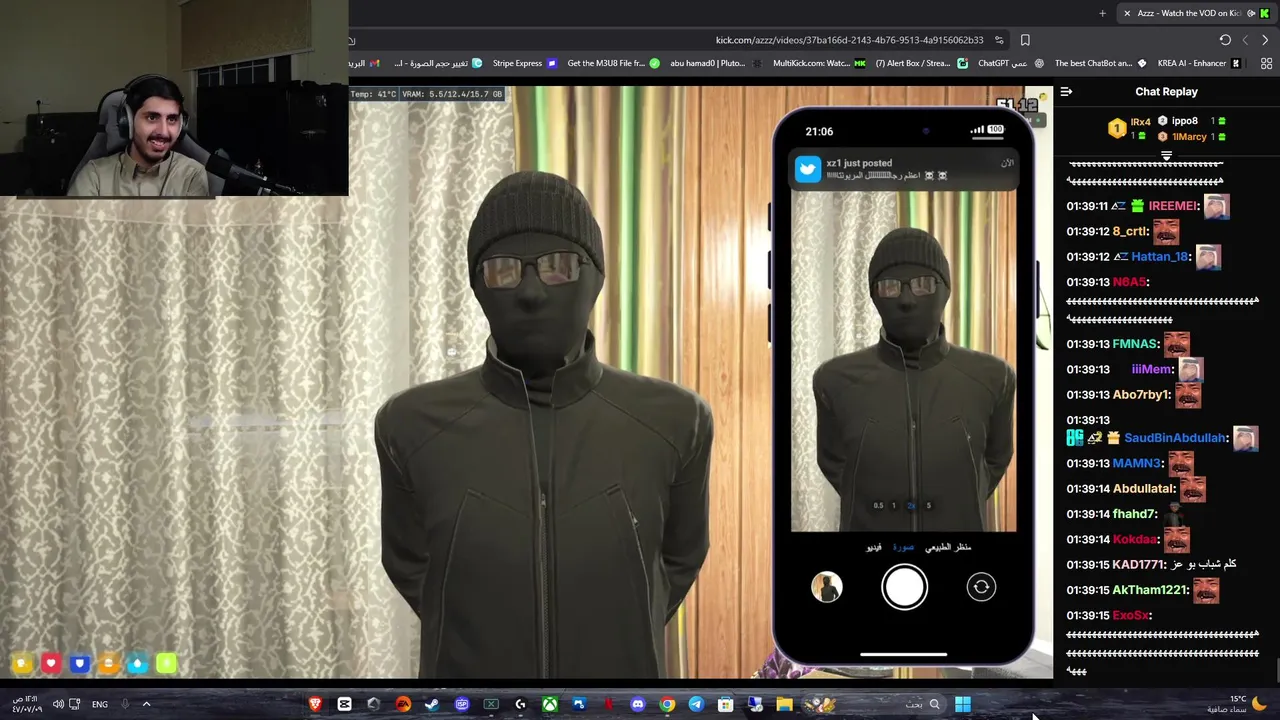
Task: Open the system tray hidden icons arrow
Action: (146, 704)
